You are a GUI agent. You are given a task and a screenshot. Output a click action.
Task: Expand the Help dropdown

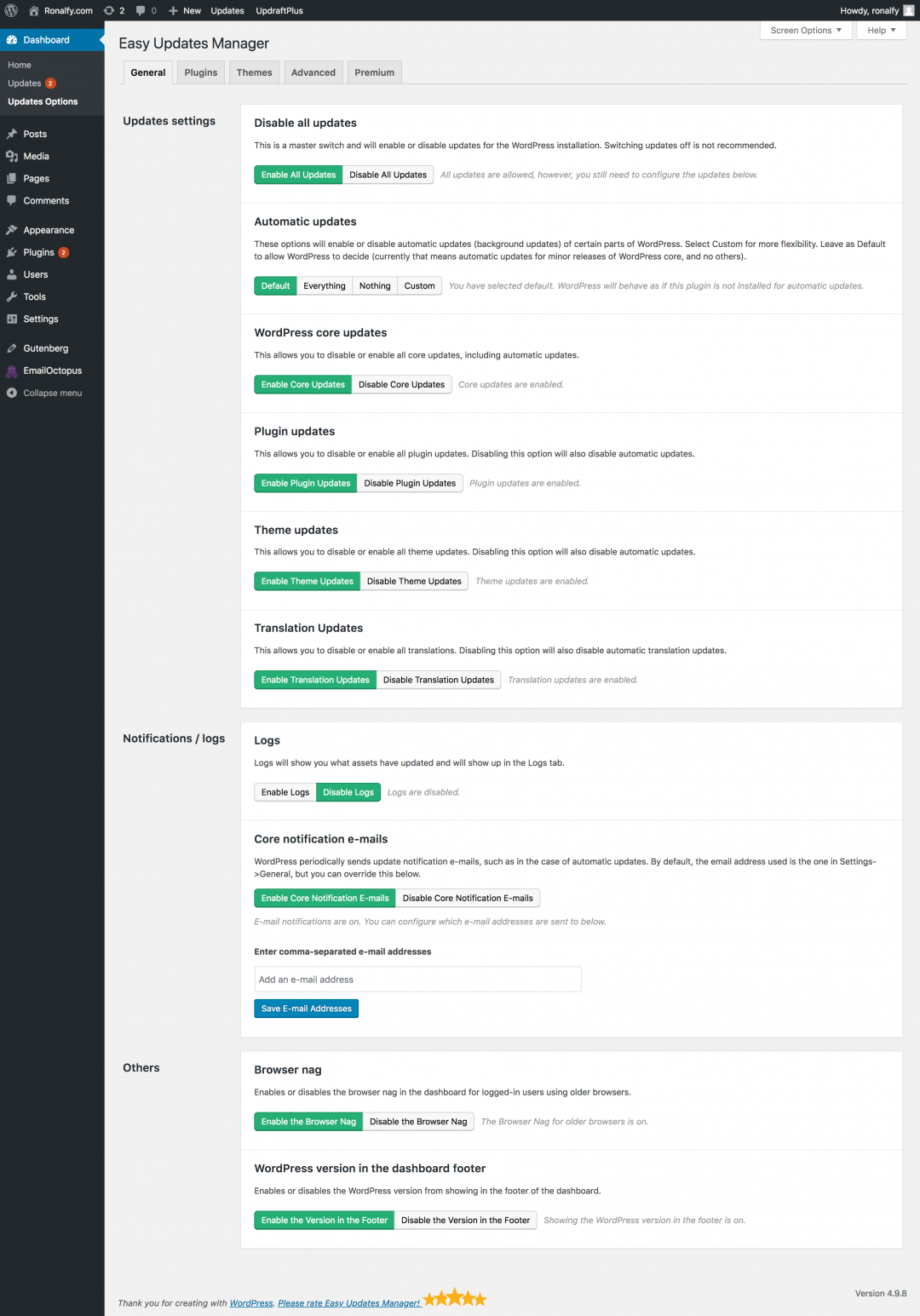881,30
